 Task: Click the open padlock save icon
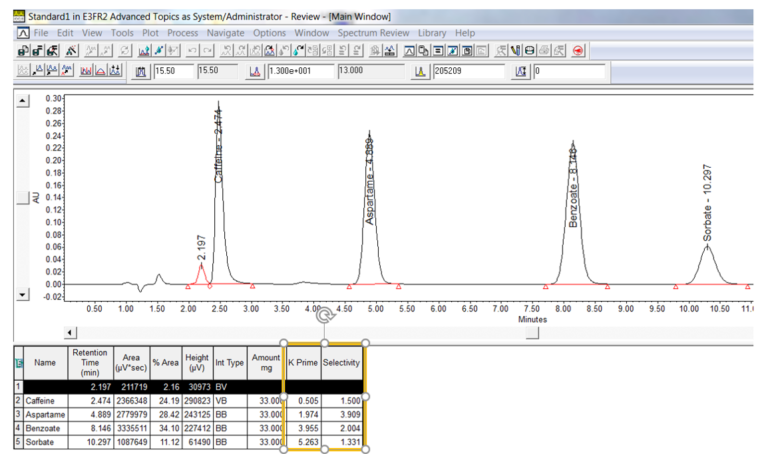(23, 50)
